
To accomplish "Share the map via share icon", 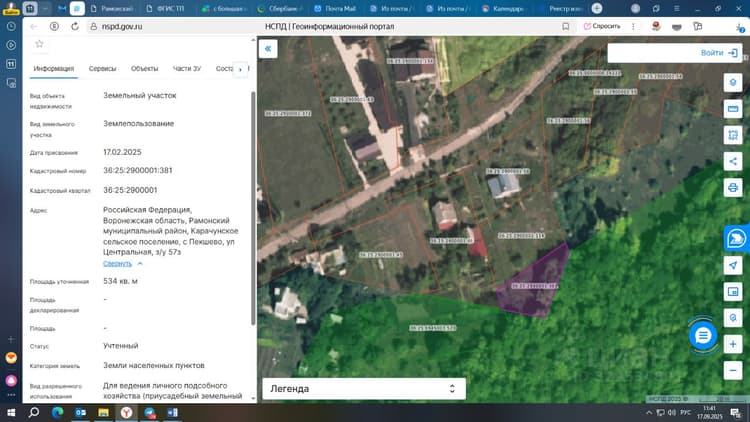I will (732, 161).
